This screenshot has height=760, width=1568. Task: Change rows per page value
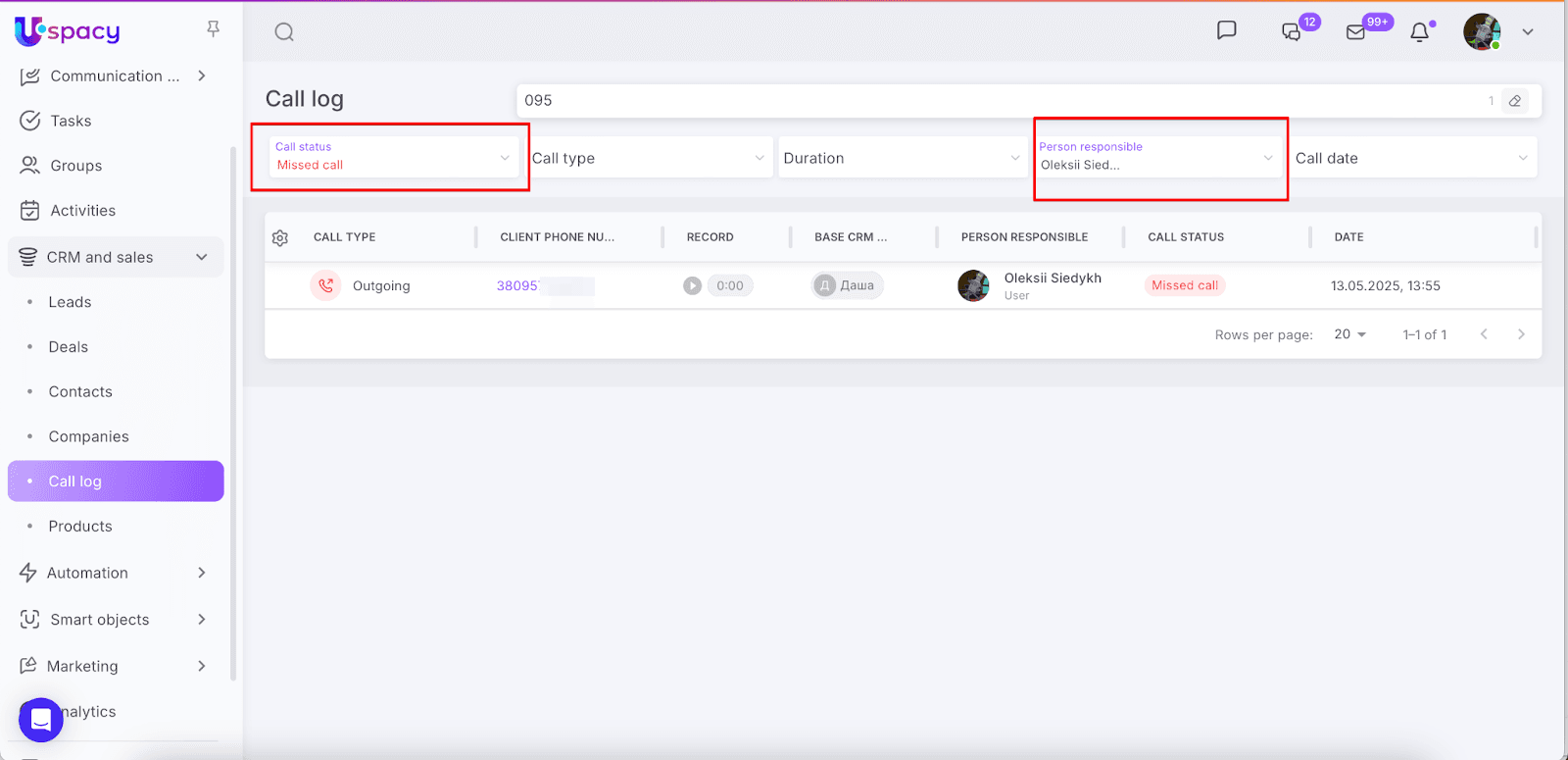1349,334
